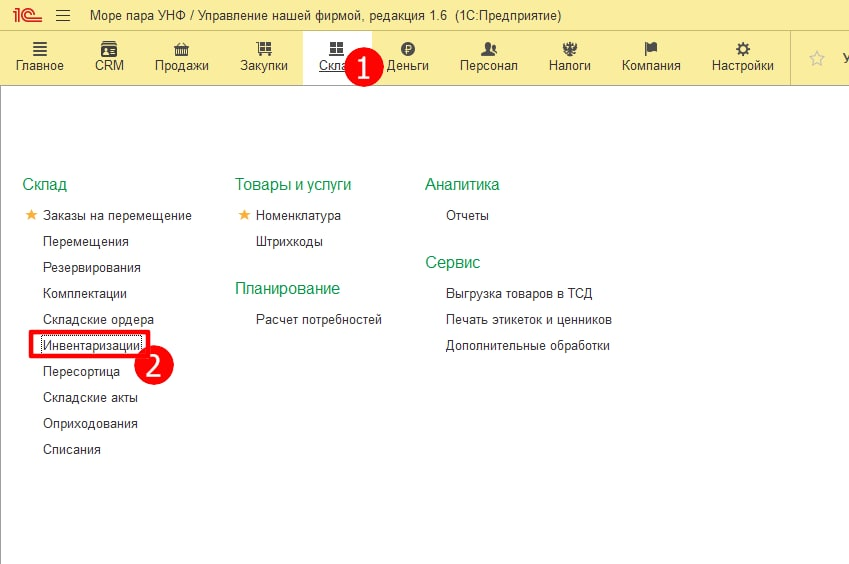Unstar Заказы на перемещение favorite star
Image resolution: width=849 pixels, height=564 pixels.
(31, 215)
